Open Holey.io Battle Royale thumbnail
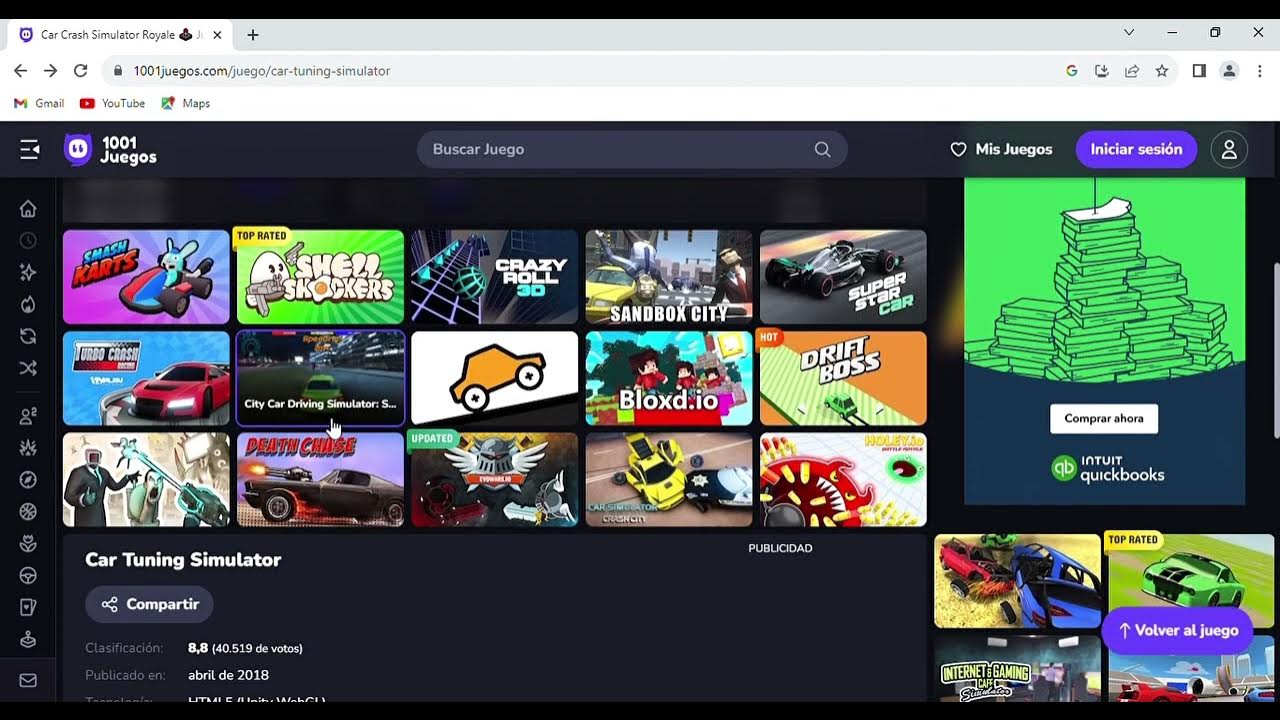The image size is (1280, 720). tap(843, 479)
